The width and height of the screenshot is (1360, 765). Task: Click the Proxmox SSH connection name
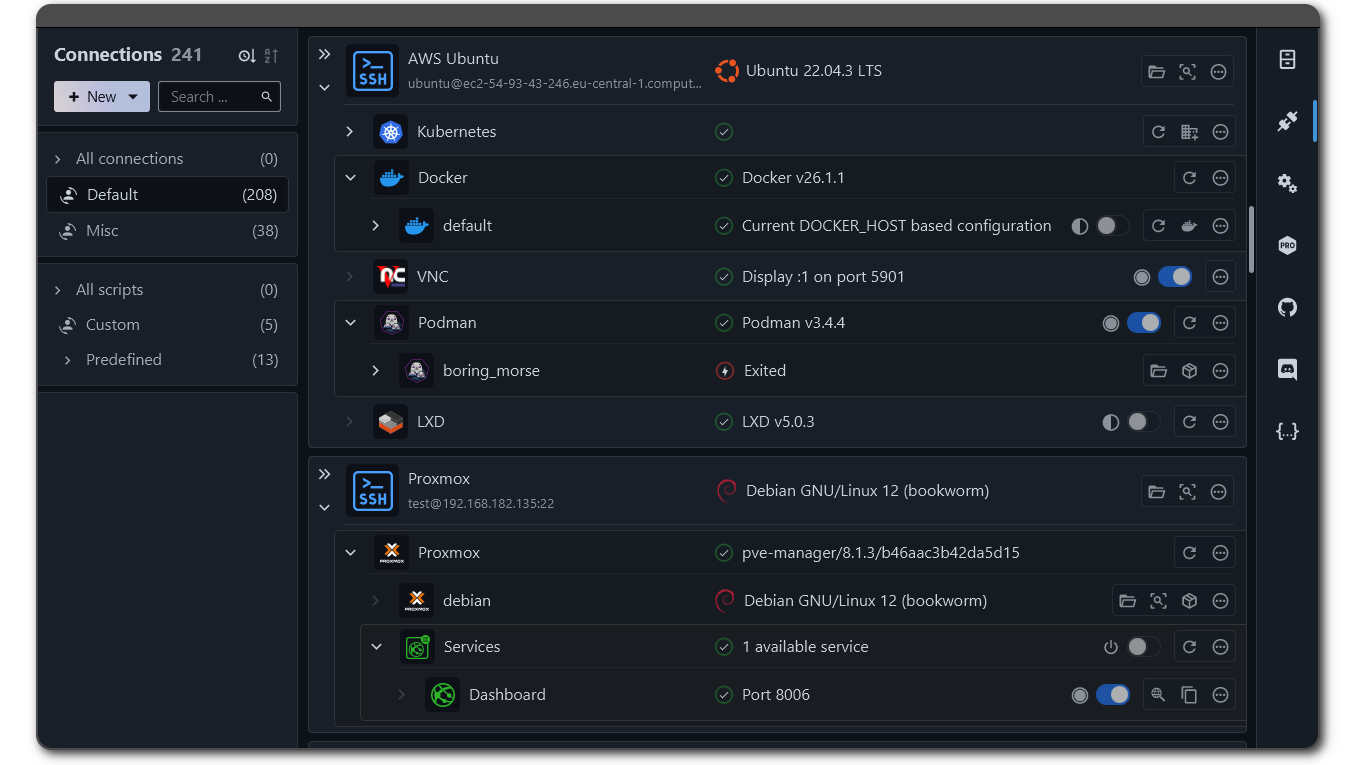[439, 479]
